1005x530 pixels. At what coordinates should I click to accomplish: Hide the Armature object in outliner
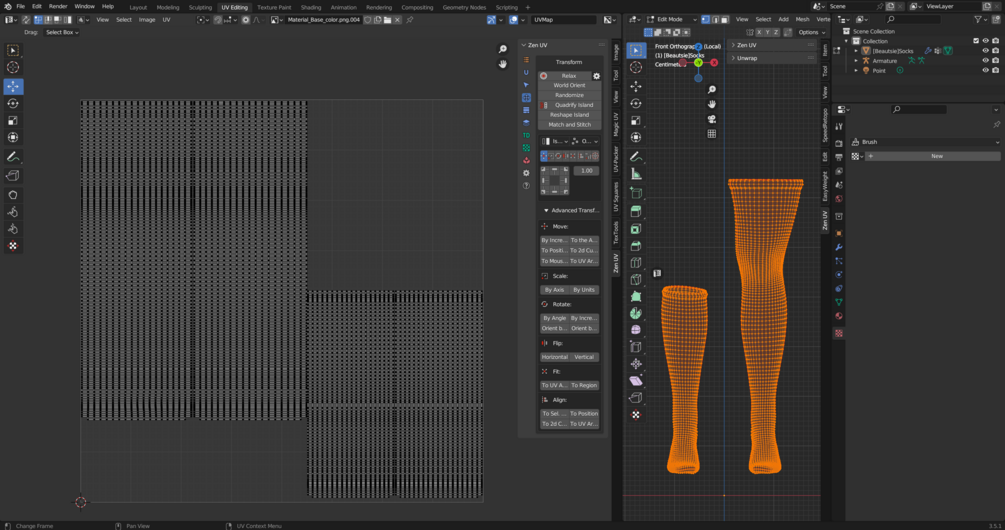985,61
